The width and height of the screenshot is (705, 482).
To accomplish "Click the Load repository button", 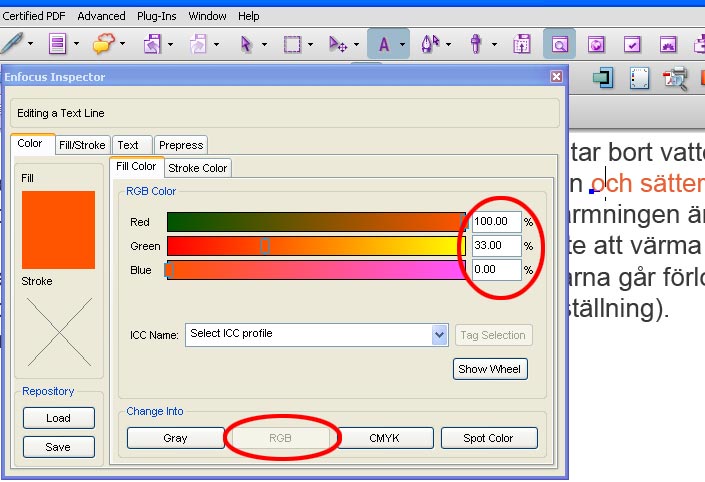I will point(58,418).
